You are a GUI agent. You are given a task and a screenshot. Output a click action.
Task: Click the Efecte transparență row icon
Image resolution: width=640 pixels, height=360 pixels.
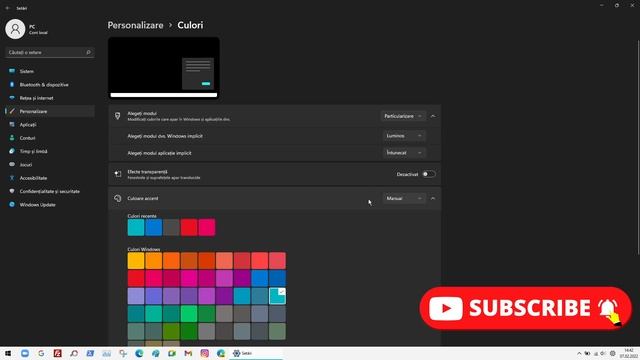pyautogui.click(x=118, y=174)
